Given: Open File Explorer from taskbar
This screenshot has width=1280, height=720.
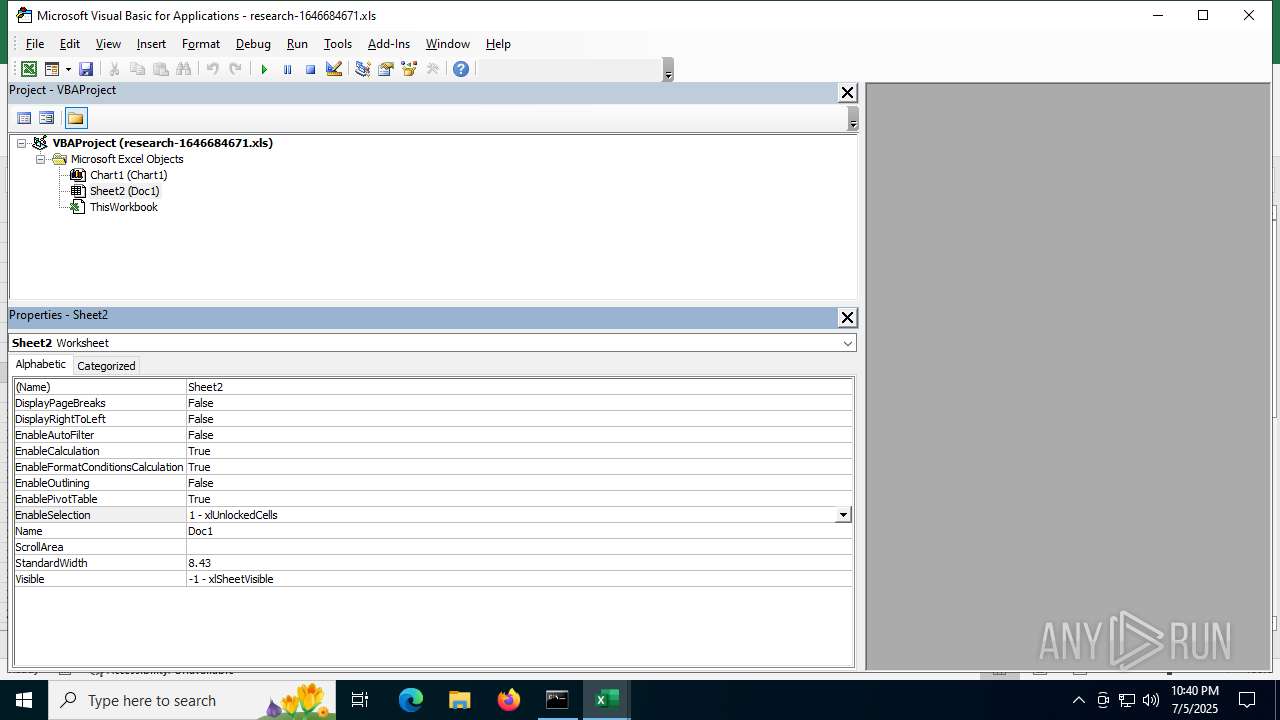Looking at the screenshot, I should [x=459, y=700].
